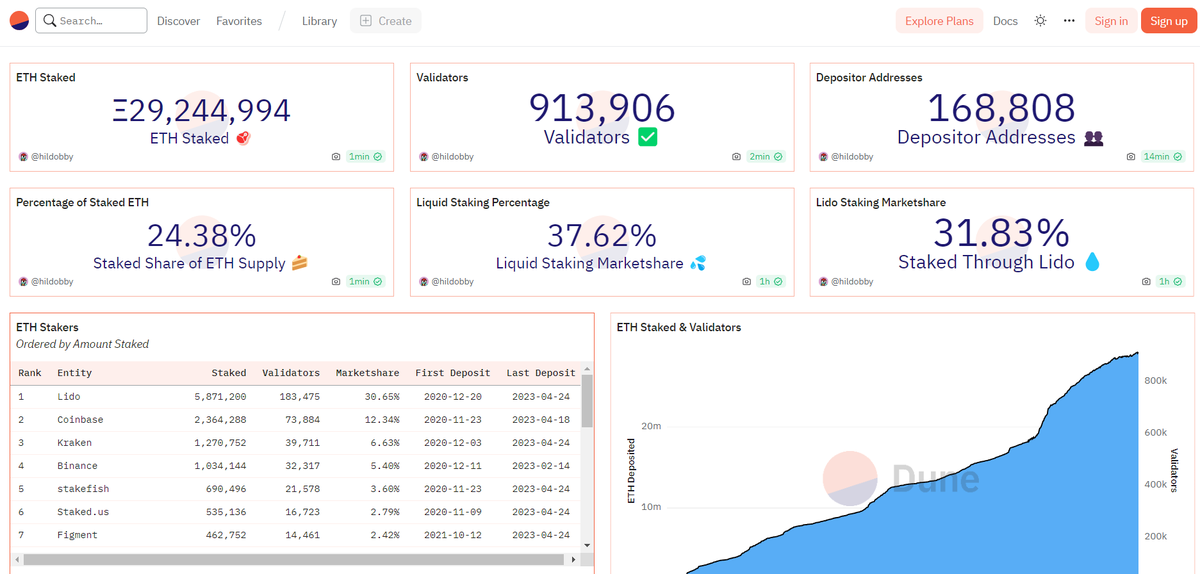
Task: Click the avatar icon in Validators card
Action: (423, 157)
